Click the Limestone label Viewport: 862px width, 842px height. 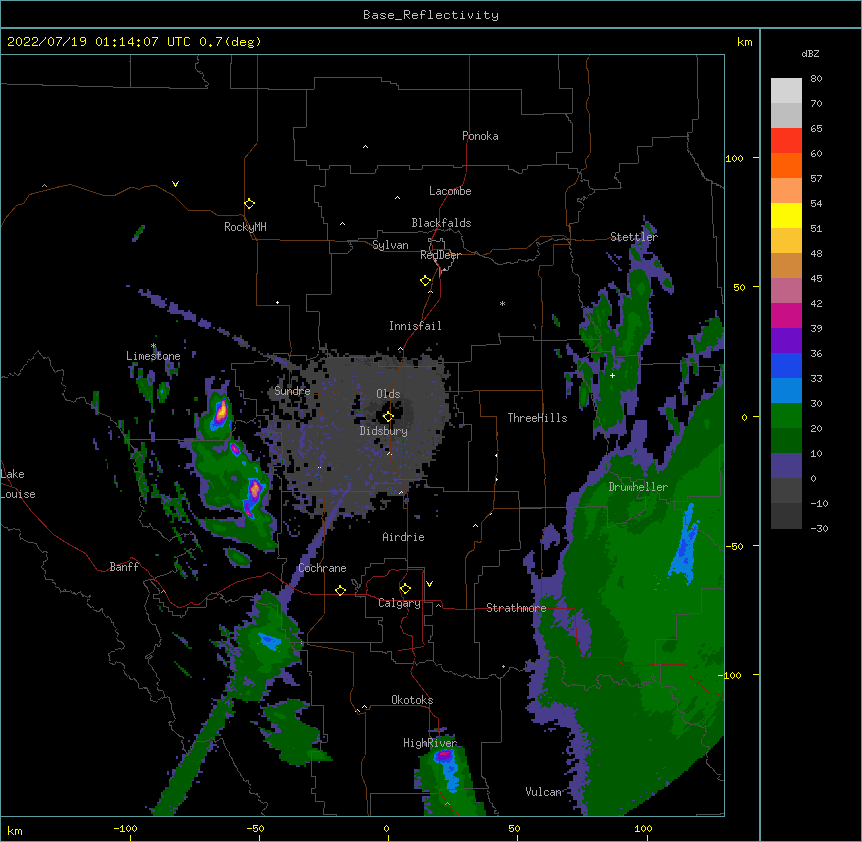pos(153,356)
